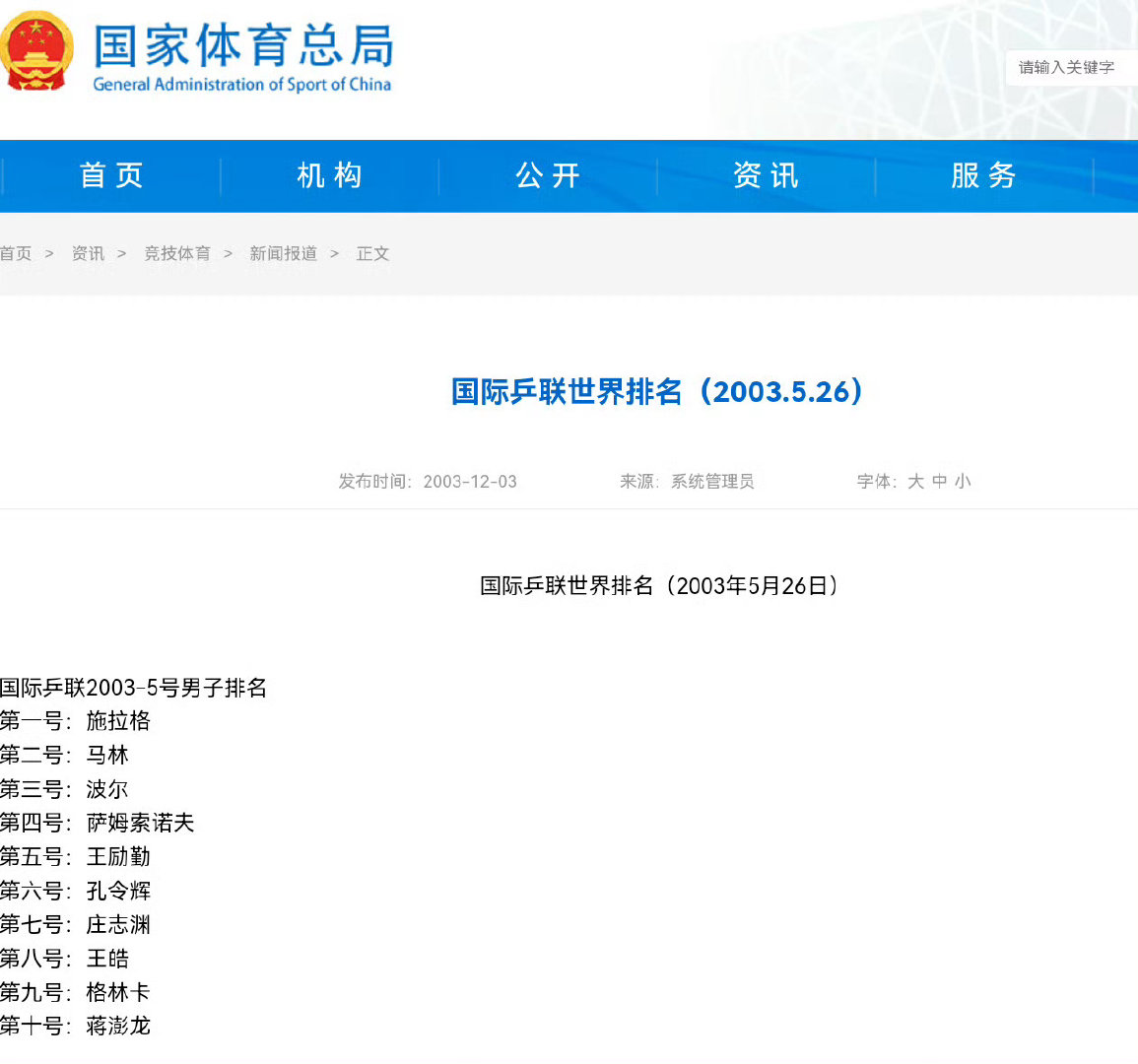Go to 新闻报道 in the breadcrumb
Viewport: 1138px width, 1064px height.
click(x=283, y=253)
